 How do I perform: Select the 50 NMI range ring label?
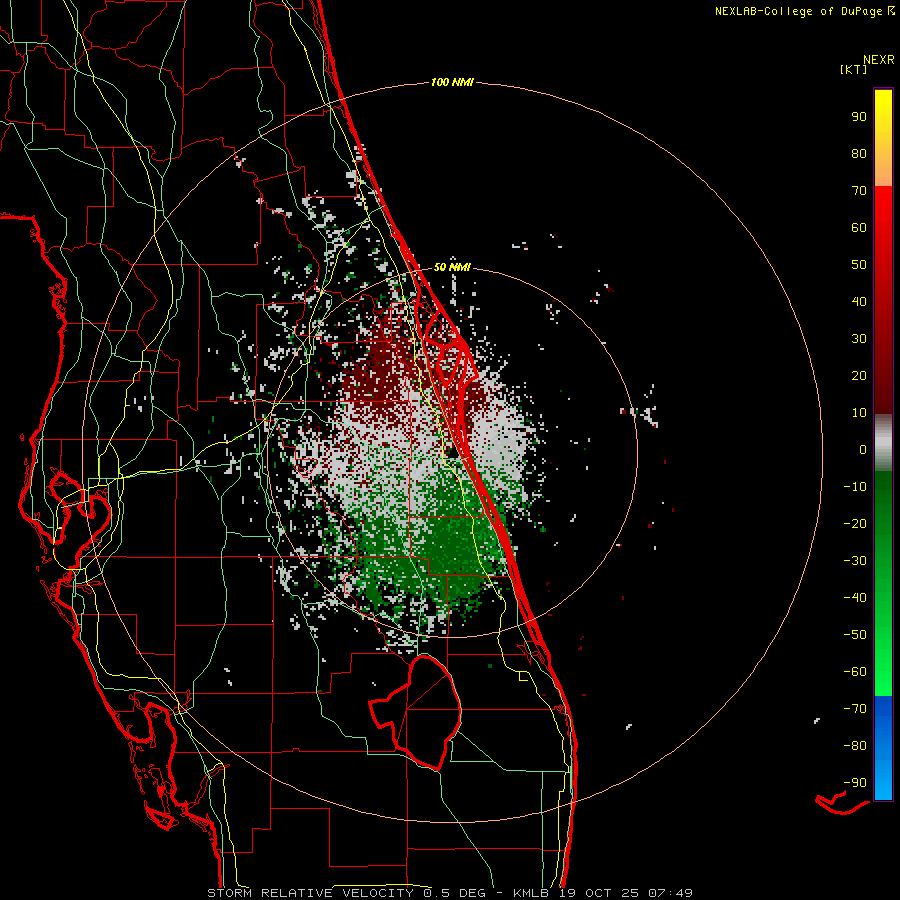(452, 267)
